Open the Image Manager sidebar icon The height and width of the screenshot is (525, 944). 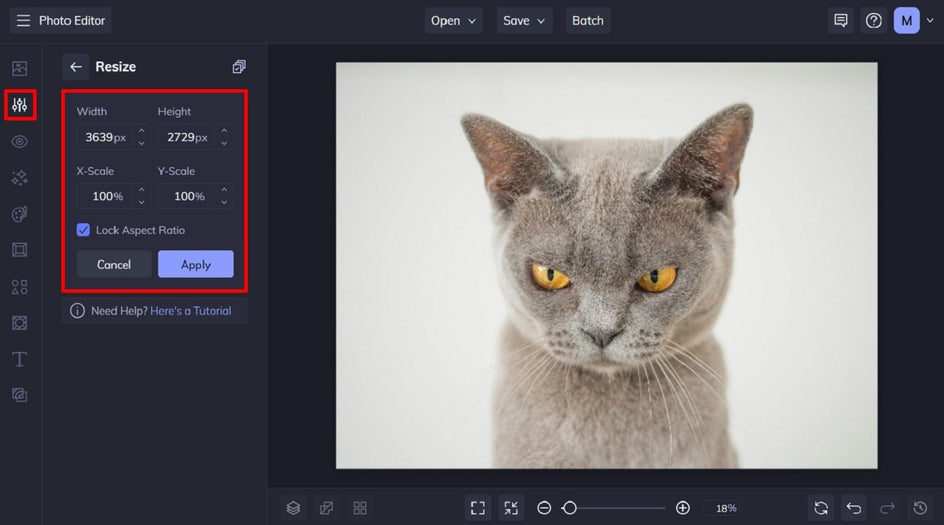[19, 68]
